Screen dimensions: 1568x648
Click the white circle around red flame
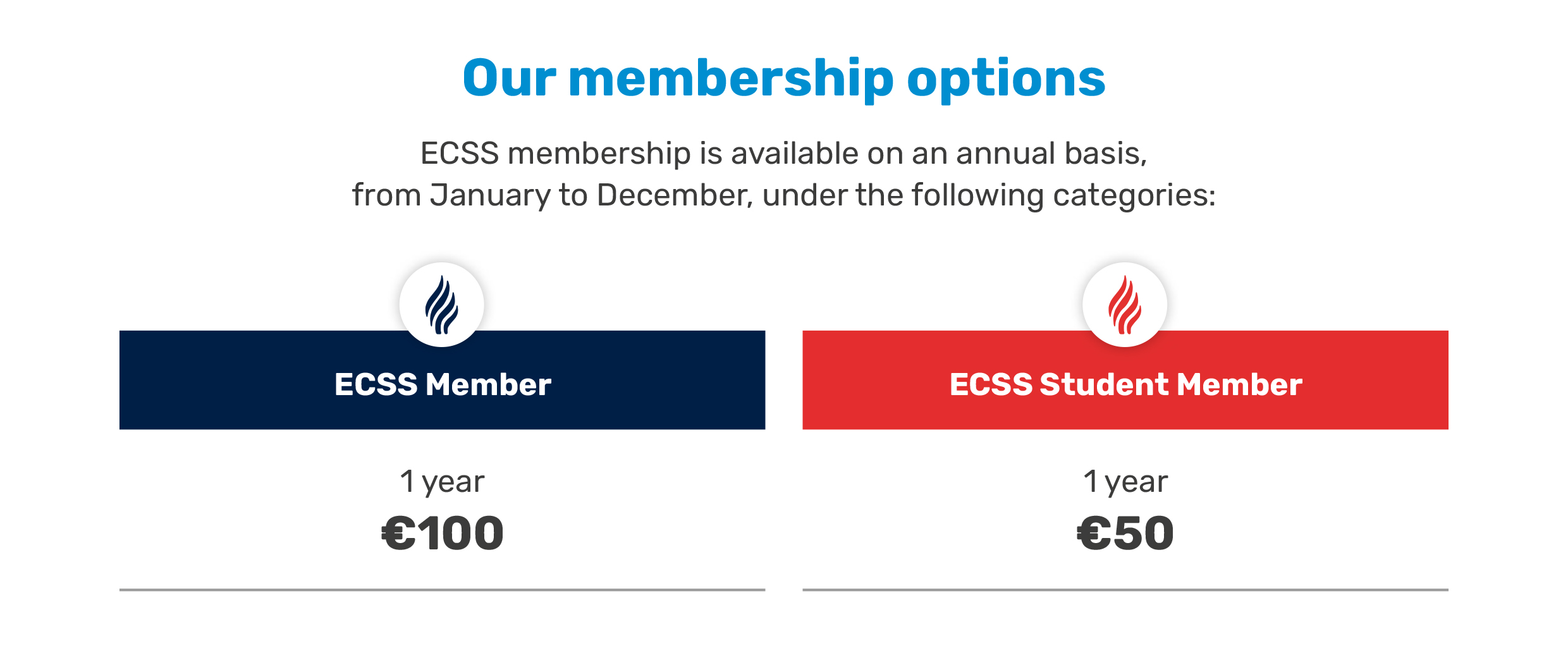[x=1125, y=305]
